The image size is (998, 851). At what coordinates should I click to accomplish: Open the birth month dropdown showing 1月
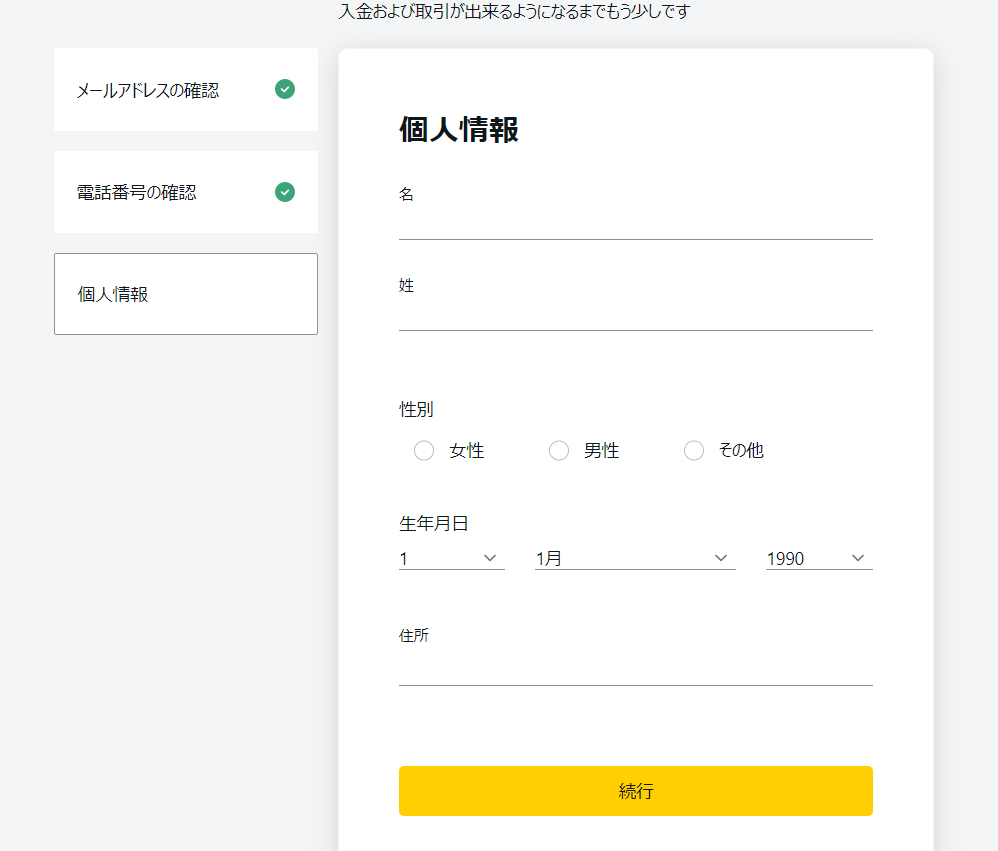(635, 558)
